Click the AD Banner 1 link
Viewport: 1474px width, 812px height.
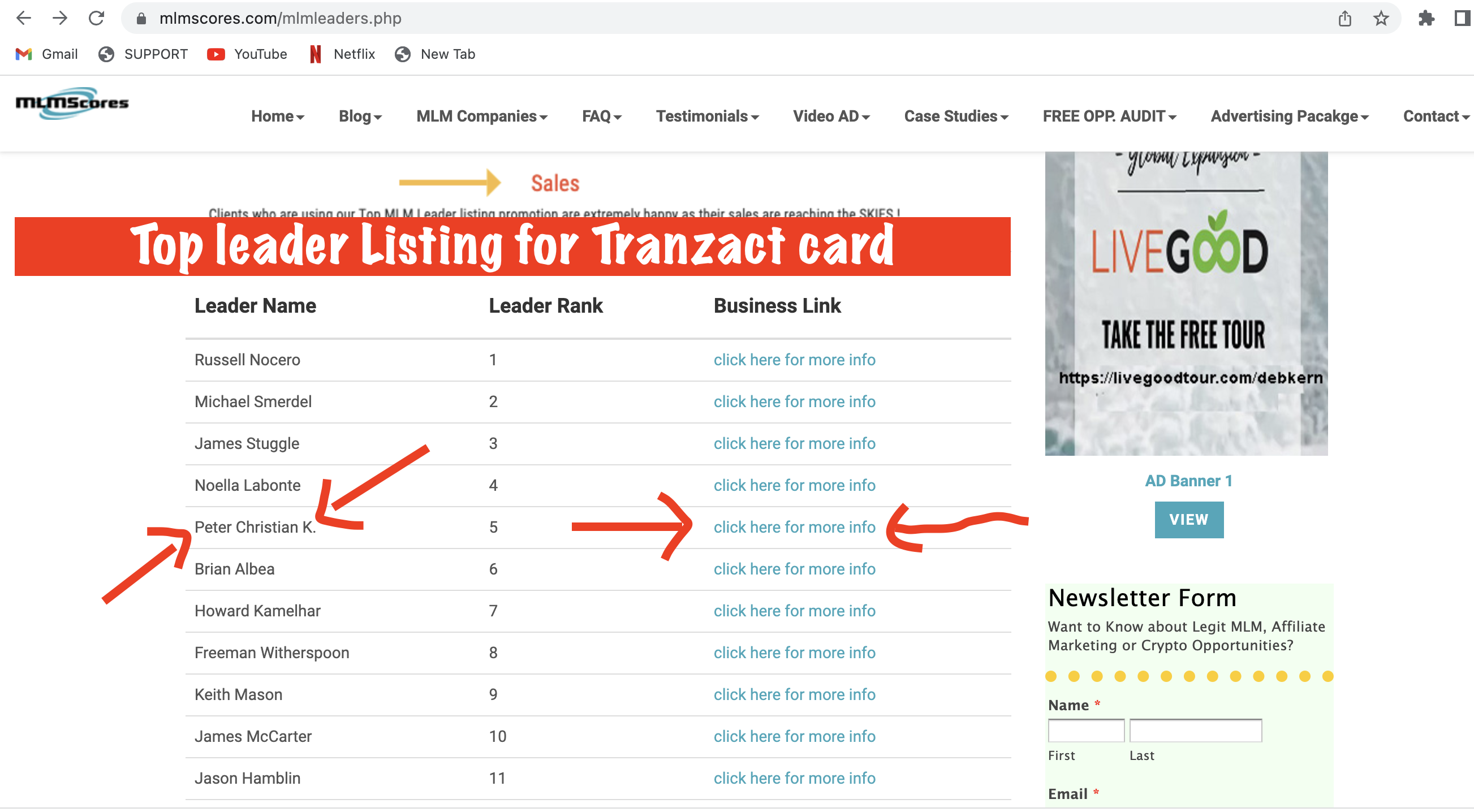coord(1188,481)
